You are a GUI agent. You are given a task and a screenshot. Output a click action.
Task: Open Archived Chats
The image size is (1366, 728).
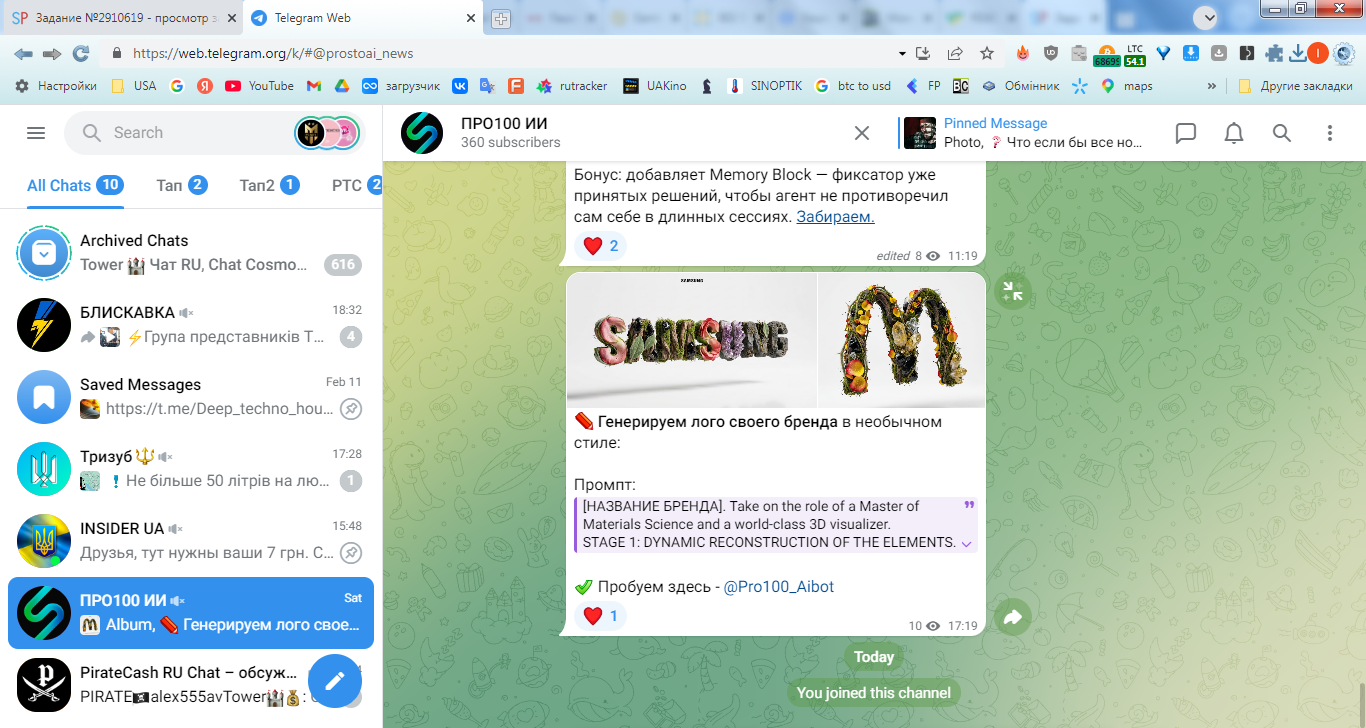pos(191,252)
